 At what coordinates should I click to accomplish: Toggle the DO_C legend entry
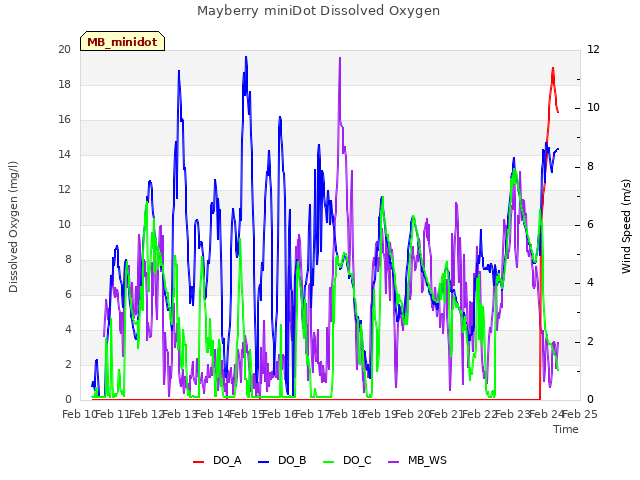click(347, 460)
